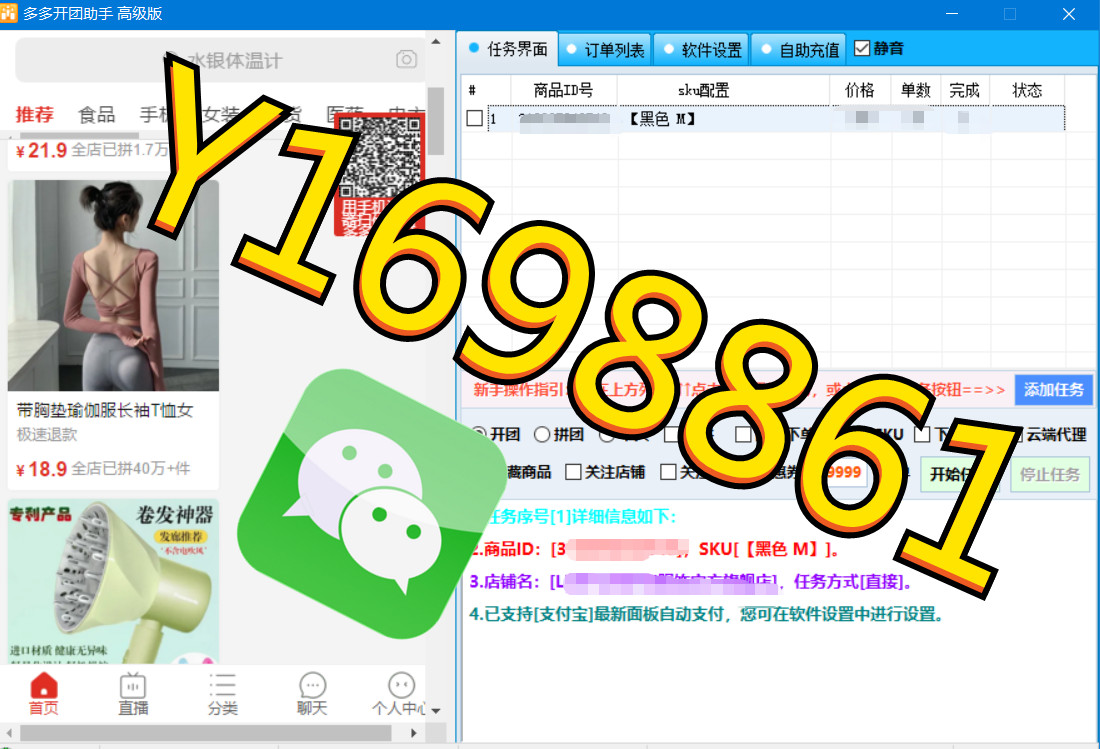Image resolution: width=1100 pixels, height=749 pixels.
Task: Switch to the 订单列表 tab
Action: coord(605,49)
